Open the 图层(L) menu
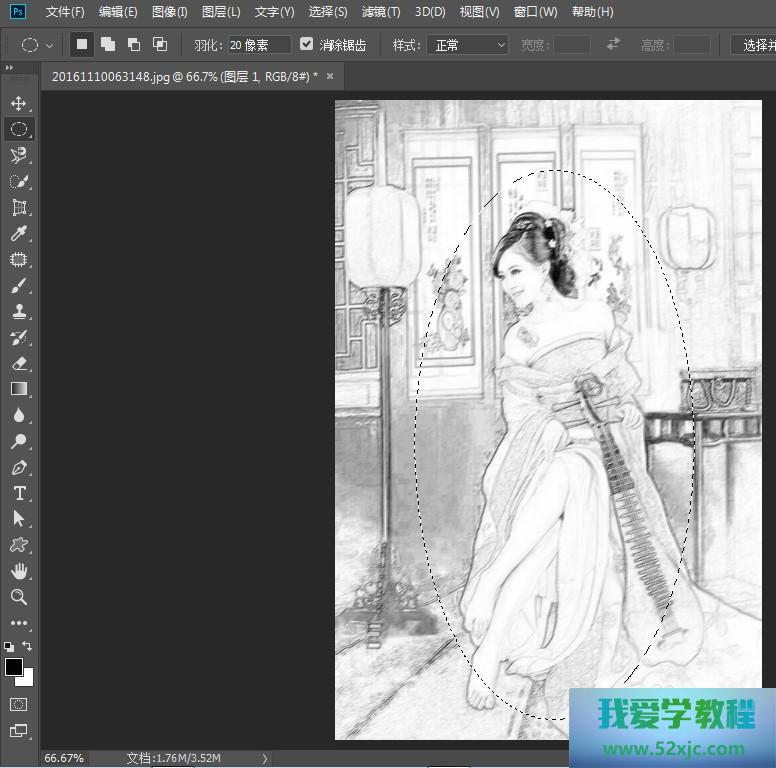Viewport: 776px width, 768px height. 221,12
